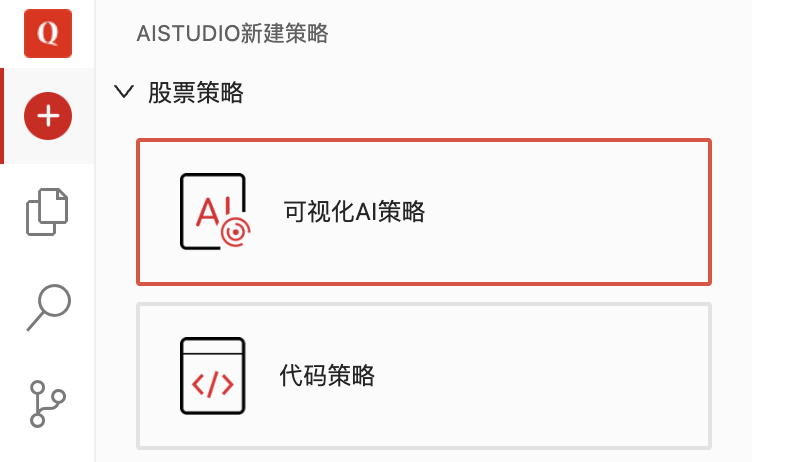Click red active indicator bar beside plus
Image resolution: width=786 pixels, height=462 pixels.
pos(2,116)
